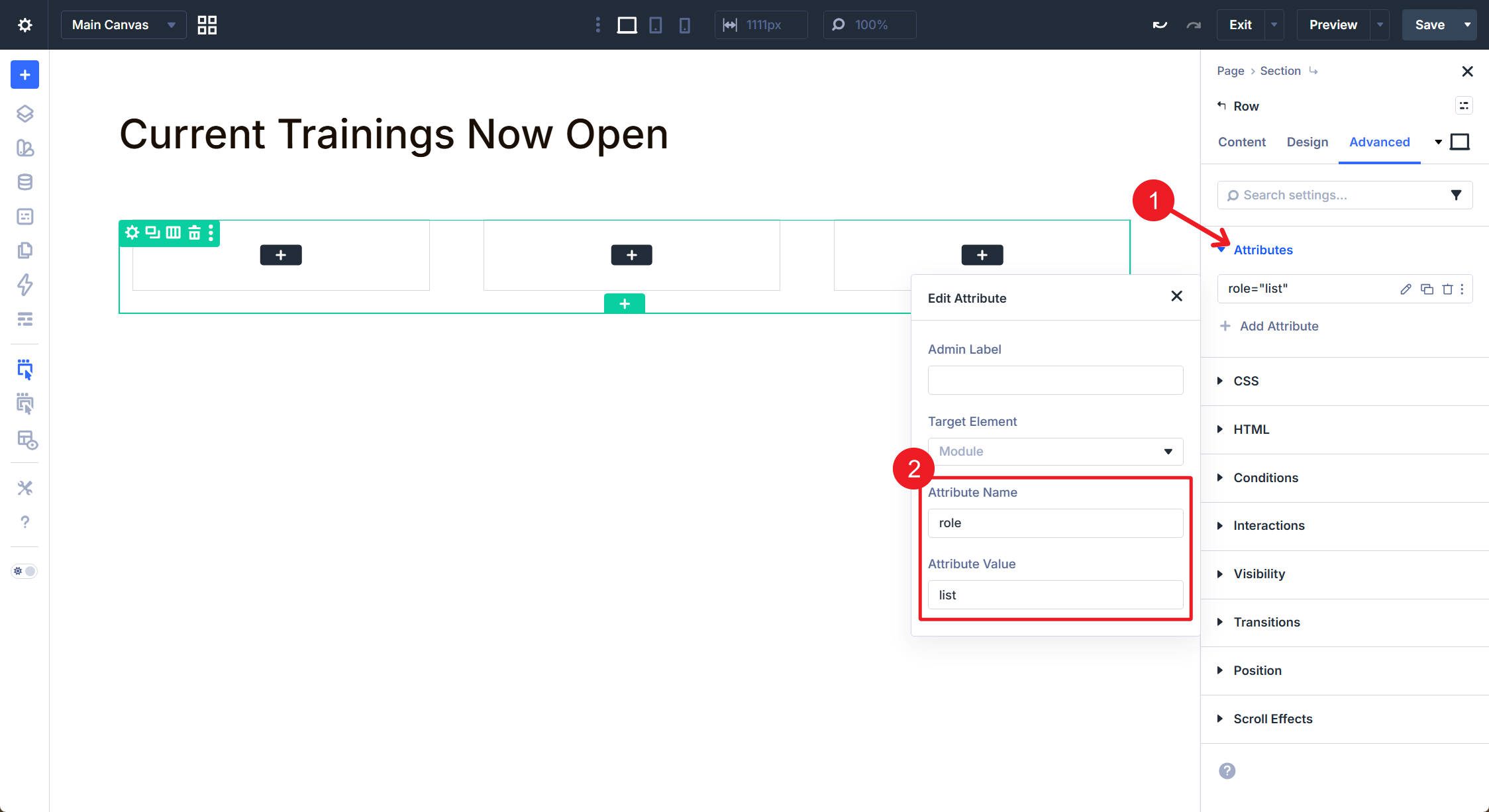
Task: Toggle the dark mode switch in the left sidebar
Action: 25,571
